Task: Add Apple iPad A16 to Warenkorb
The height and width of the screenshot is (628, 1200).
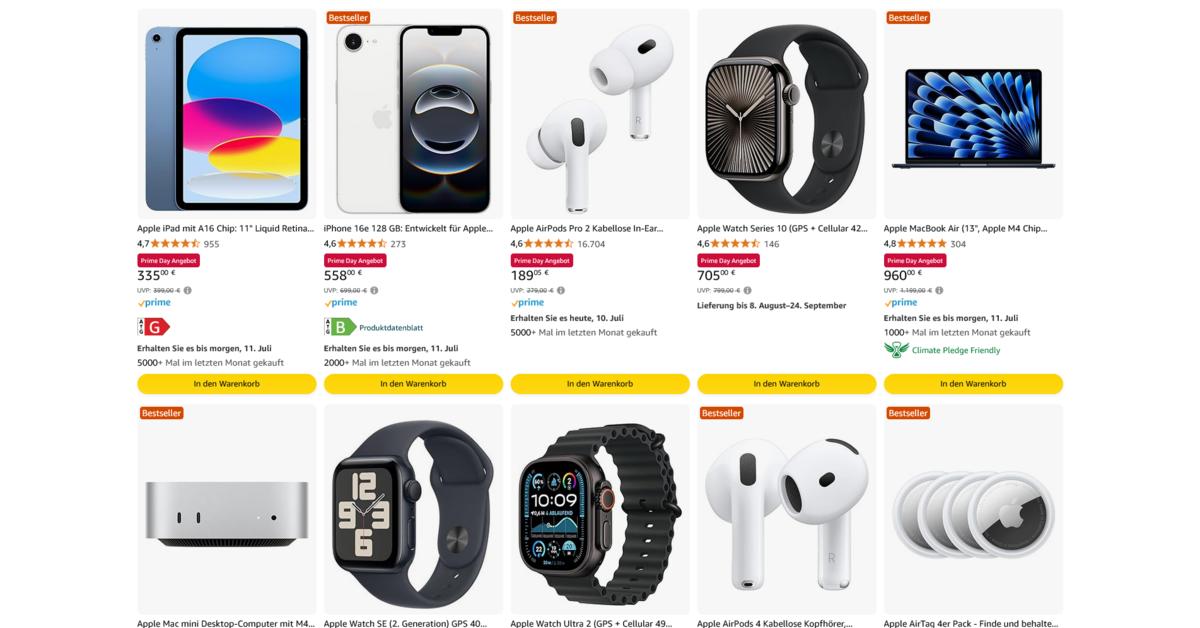Action: [x=226, y=384]
